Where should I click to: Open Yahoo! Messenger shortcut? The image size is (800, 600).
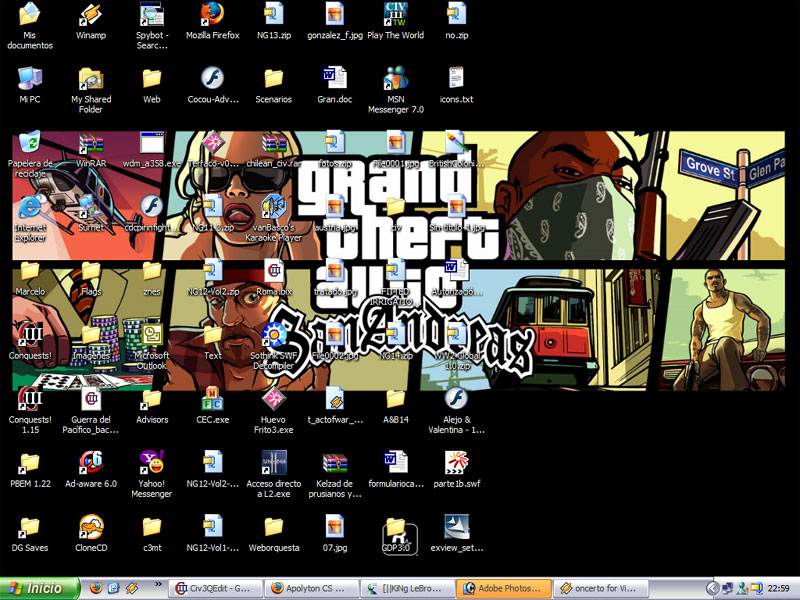pos(152,462)
